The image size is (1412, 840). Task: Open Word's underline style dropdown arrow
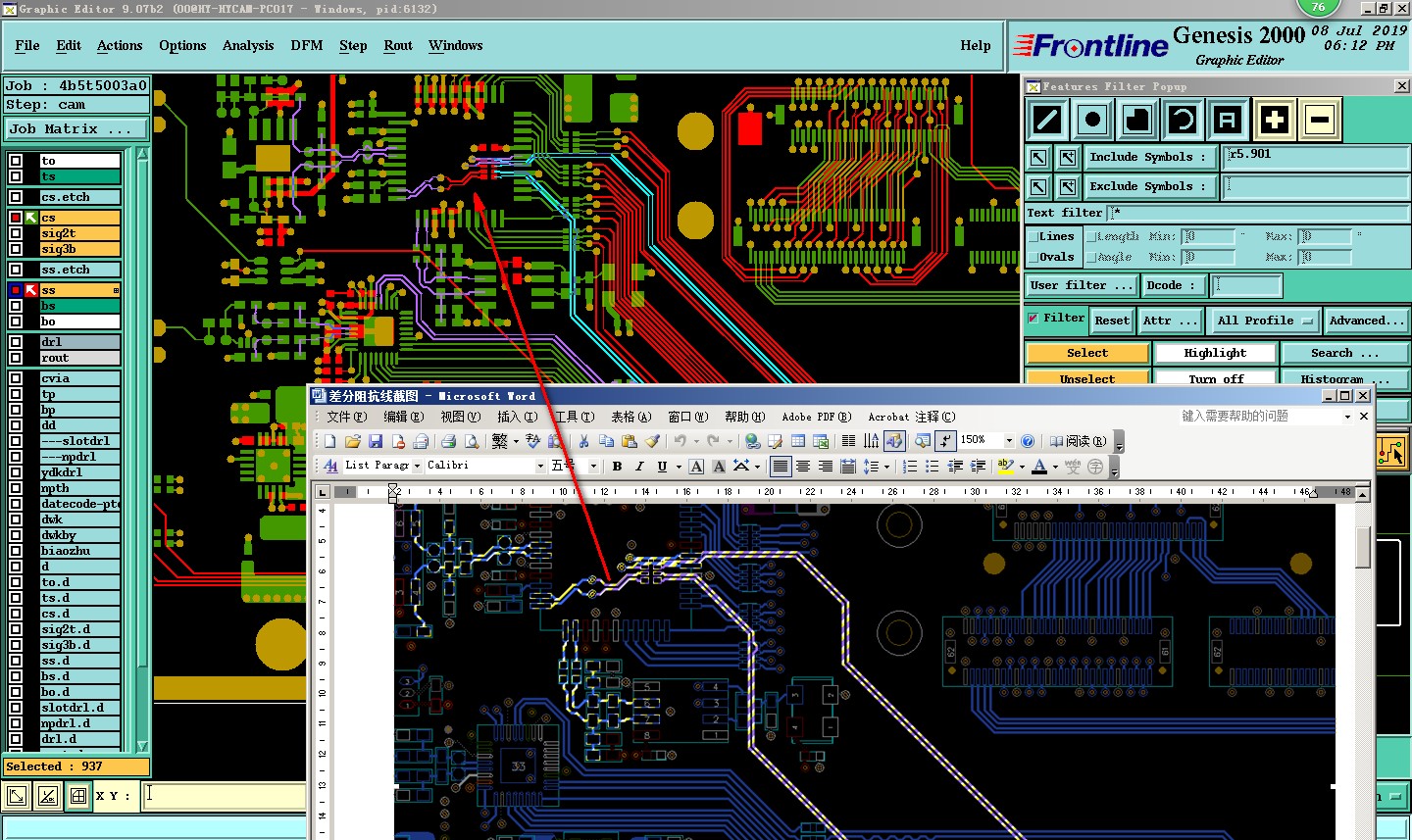[678, 467]
